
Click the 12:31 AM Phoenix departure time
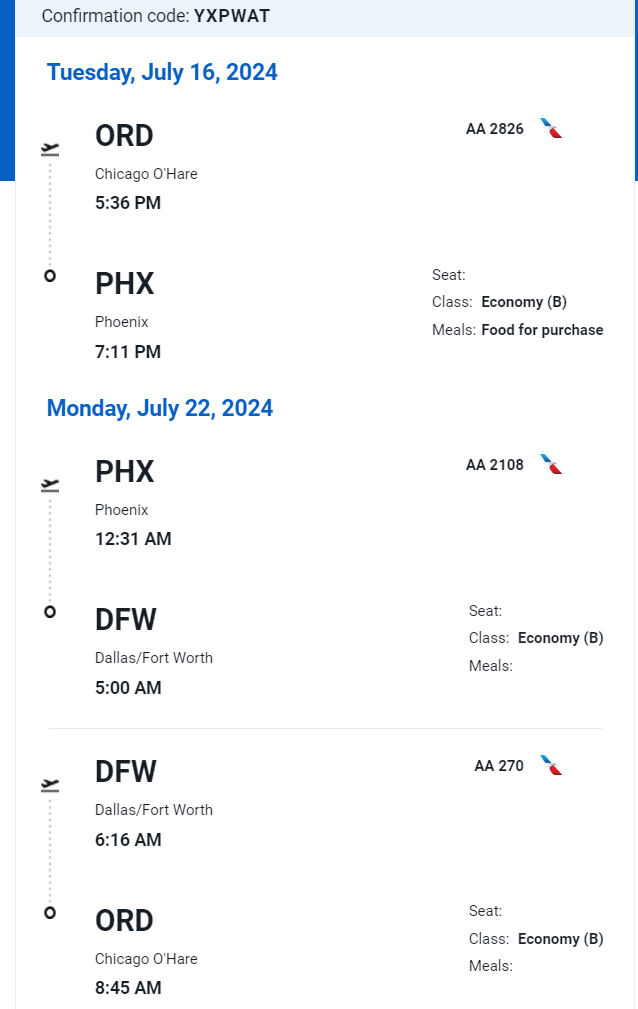(x=133, y=539)
